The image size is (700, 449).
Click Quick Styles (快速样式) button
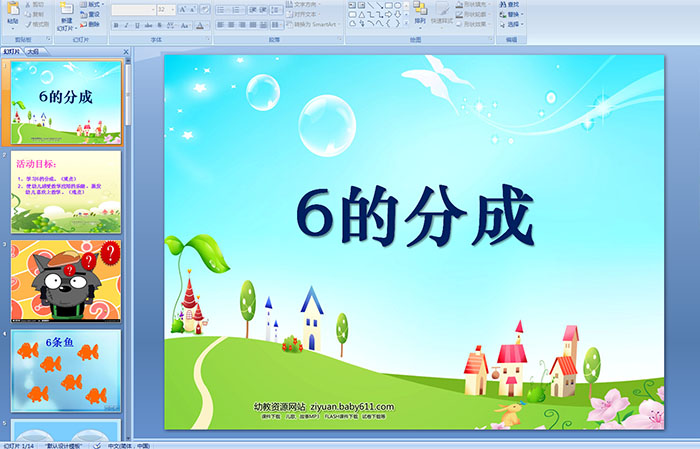coord(442,14)
